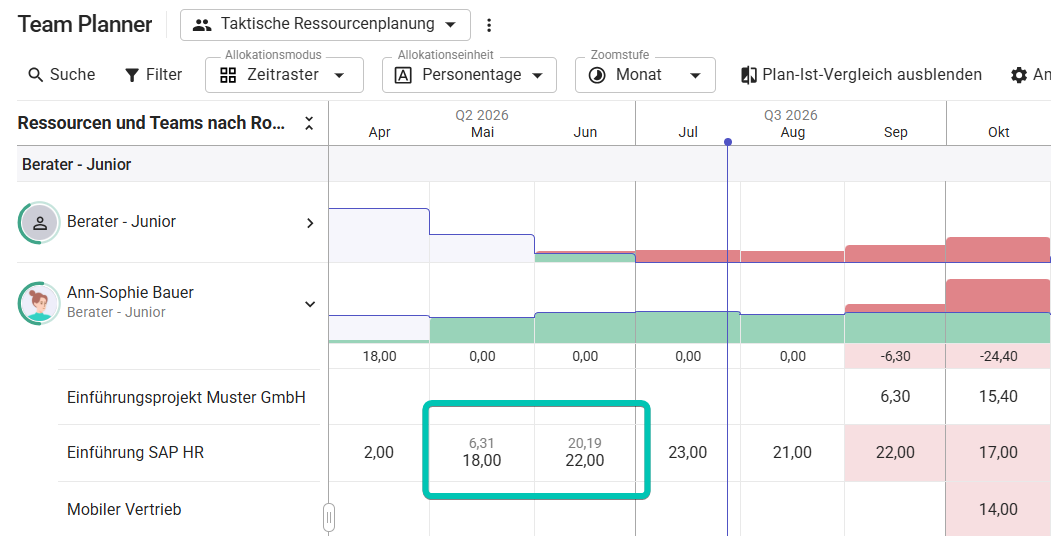This screenshot has height=536, width=1051.
Task: Open the Filter funnel option
Action: pos(153,74)
